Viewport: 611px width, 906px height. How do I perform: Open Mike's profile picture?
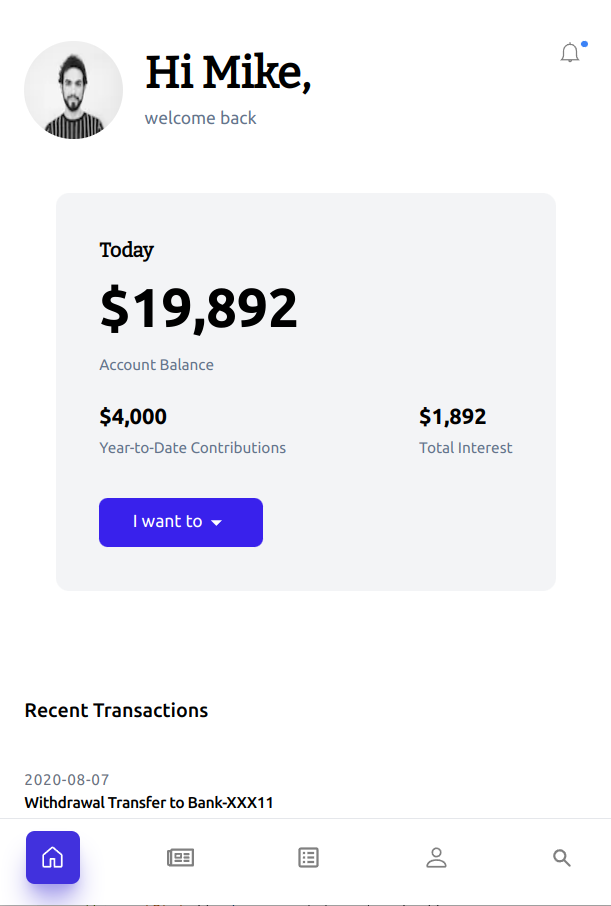[x=73, y=90]
